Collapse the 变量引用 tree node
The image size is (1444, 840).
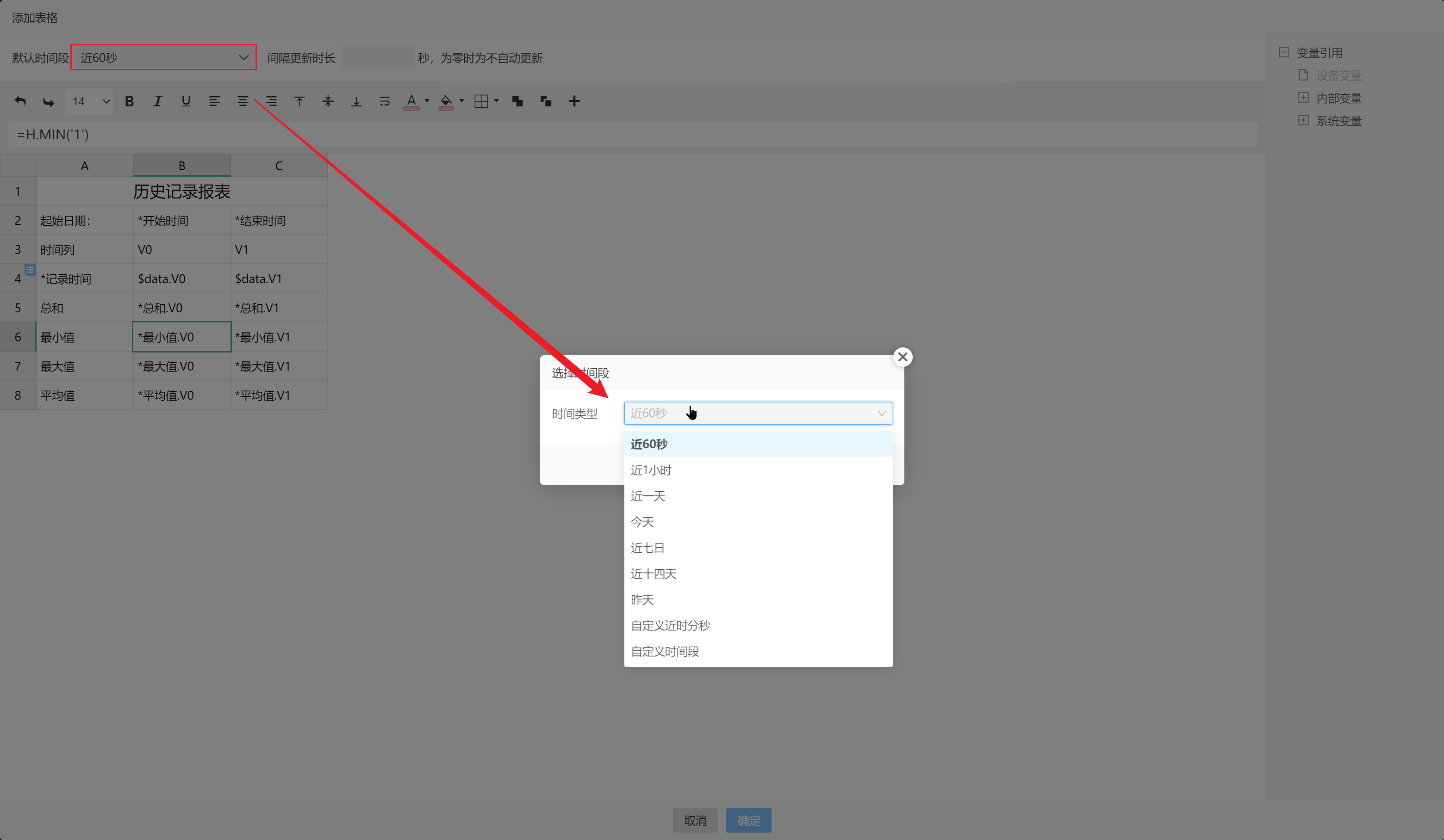1284,52
